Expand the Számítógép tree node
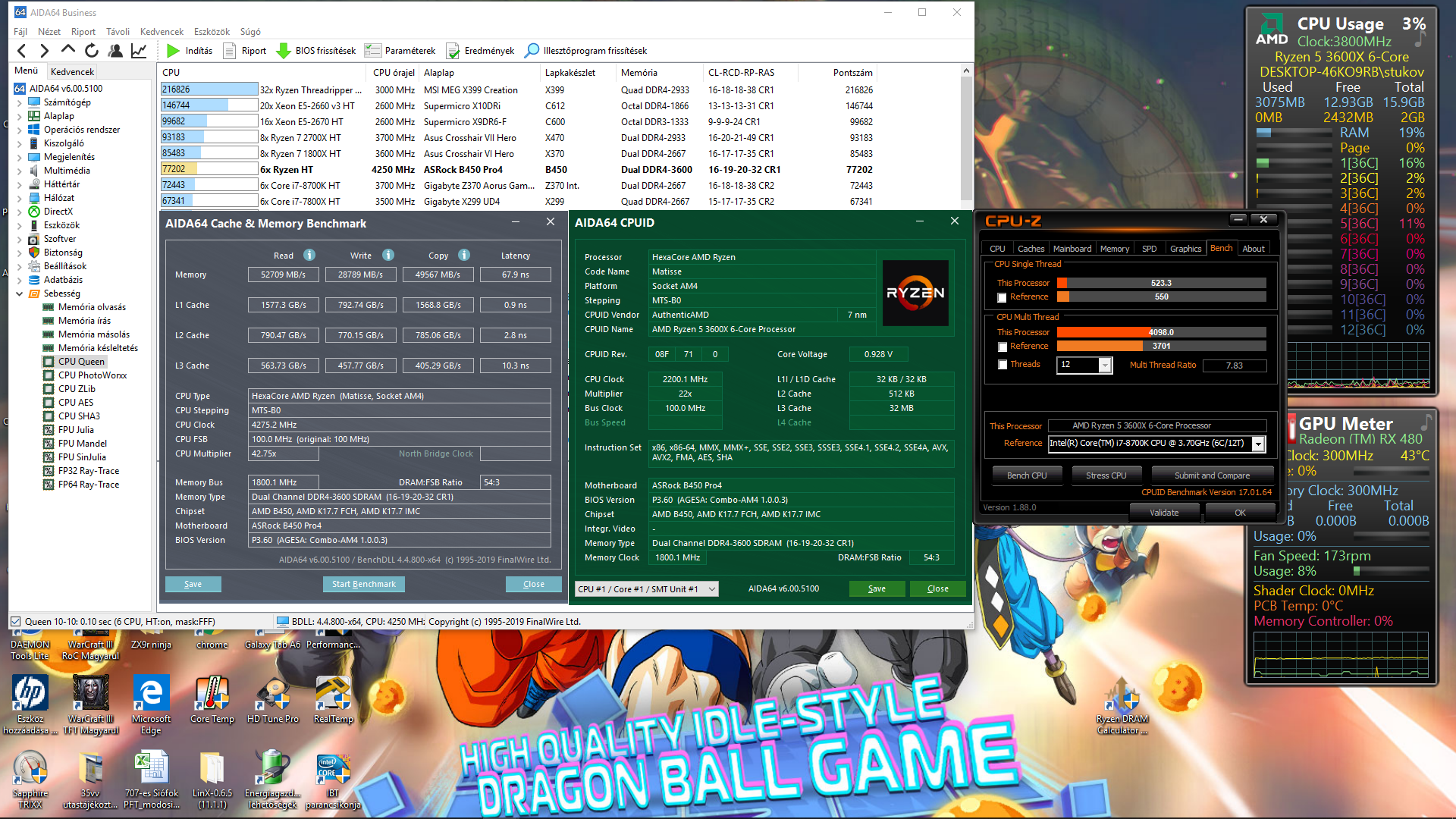 [x=19, y=102]
